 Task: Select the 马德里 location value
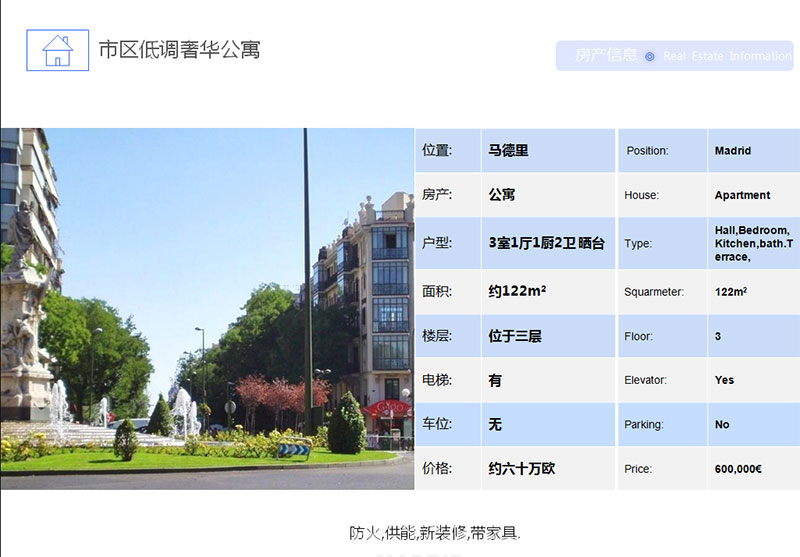(509, 151)
